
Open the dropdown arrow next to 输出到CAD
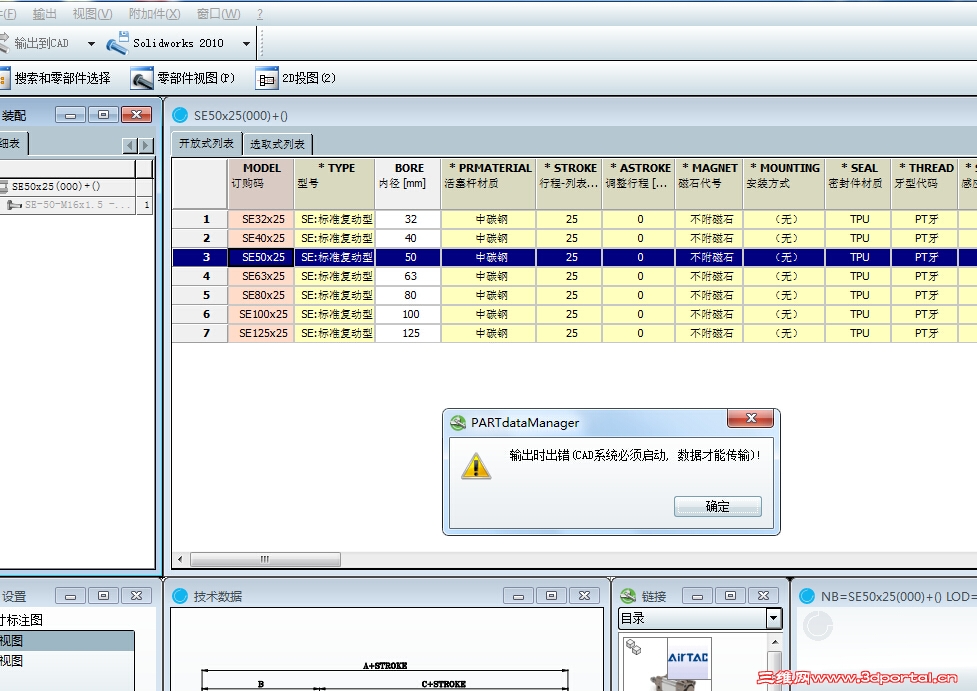pos(92,44)
